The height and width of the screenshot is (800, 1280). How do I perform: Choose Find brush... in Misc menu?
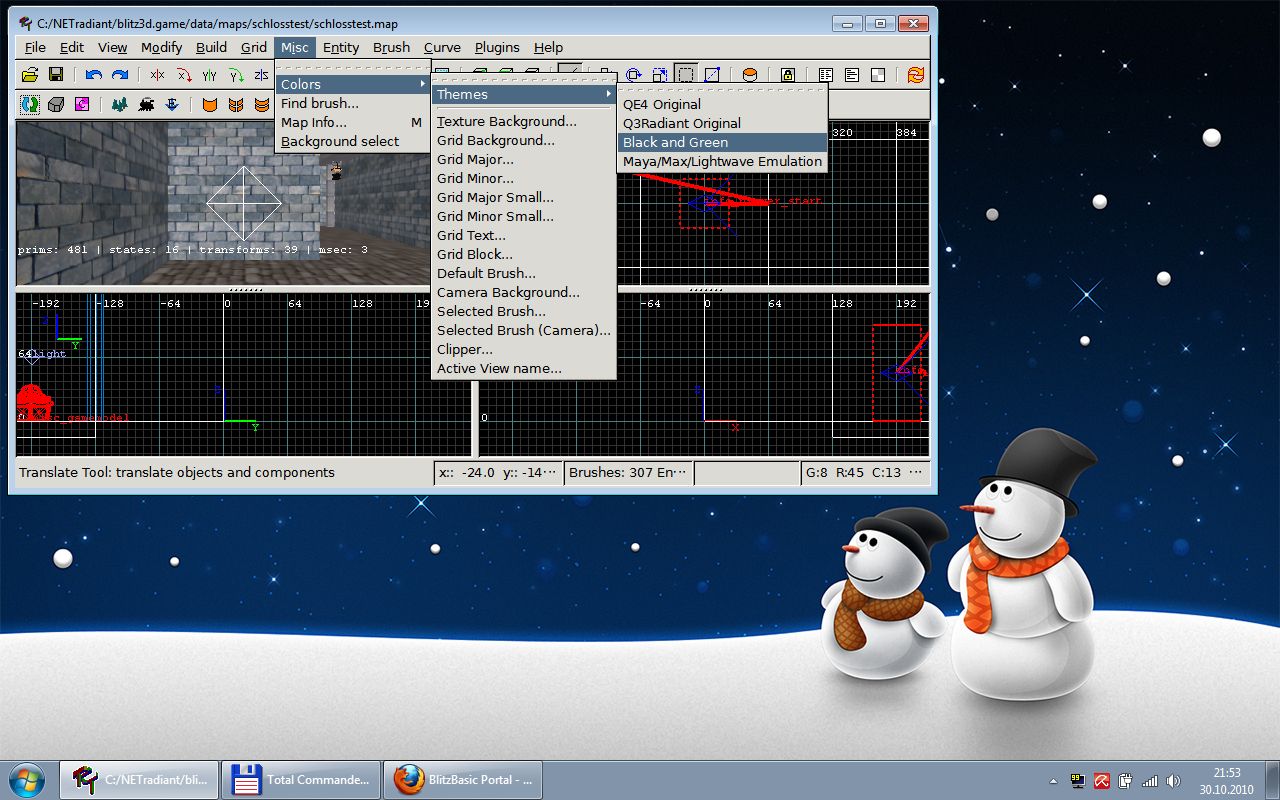352,103
